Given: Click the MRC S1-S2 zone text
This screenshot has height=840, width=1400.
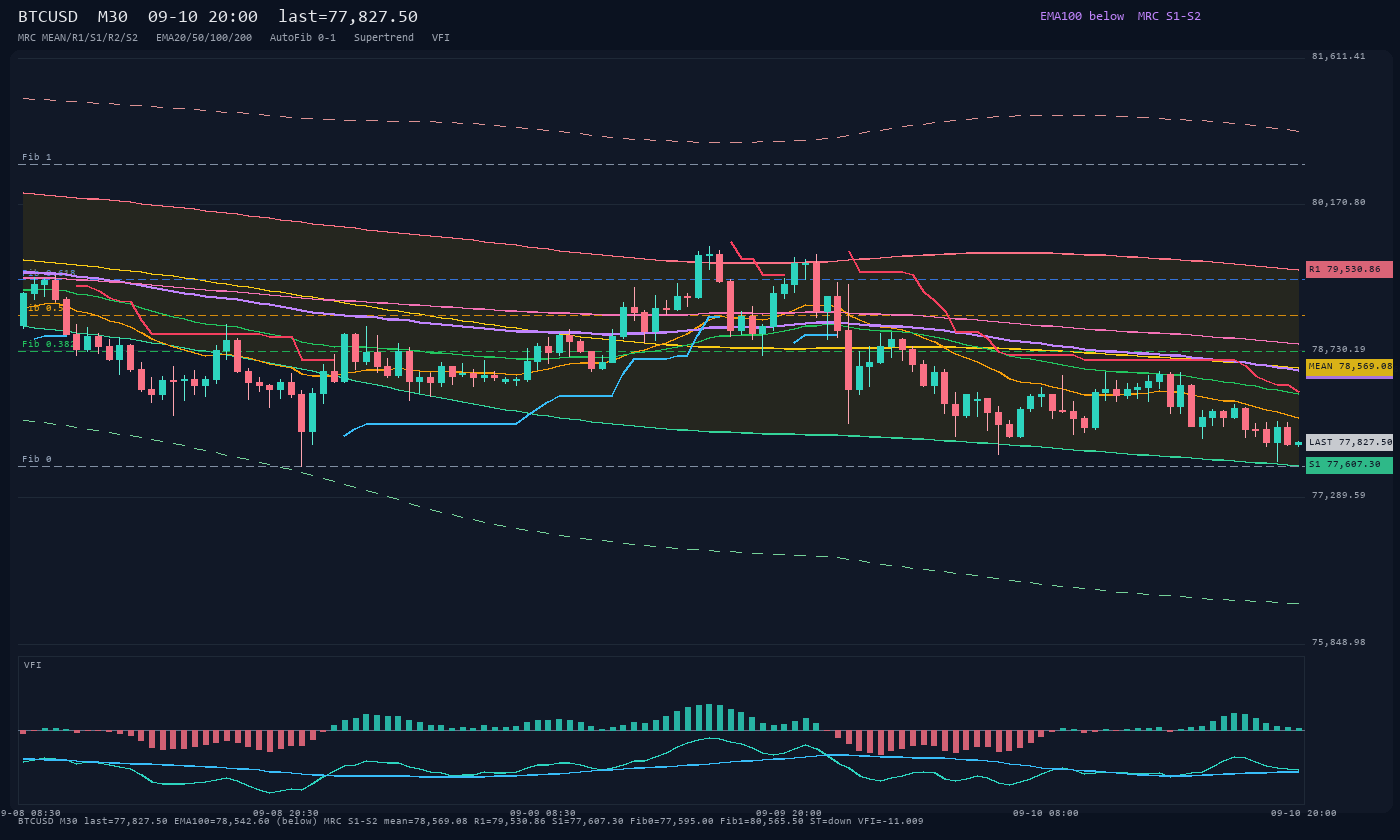Looking at the screenshot, I should (x=1169, y=16).
